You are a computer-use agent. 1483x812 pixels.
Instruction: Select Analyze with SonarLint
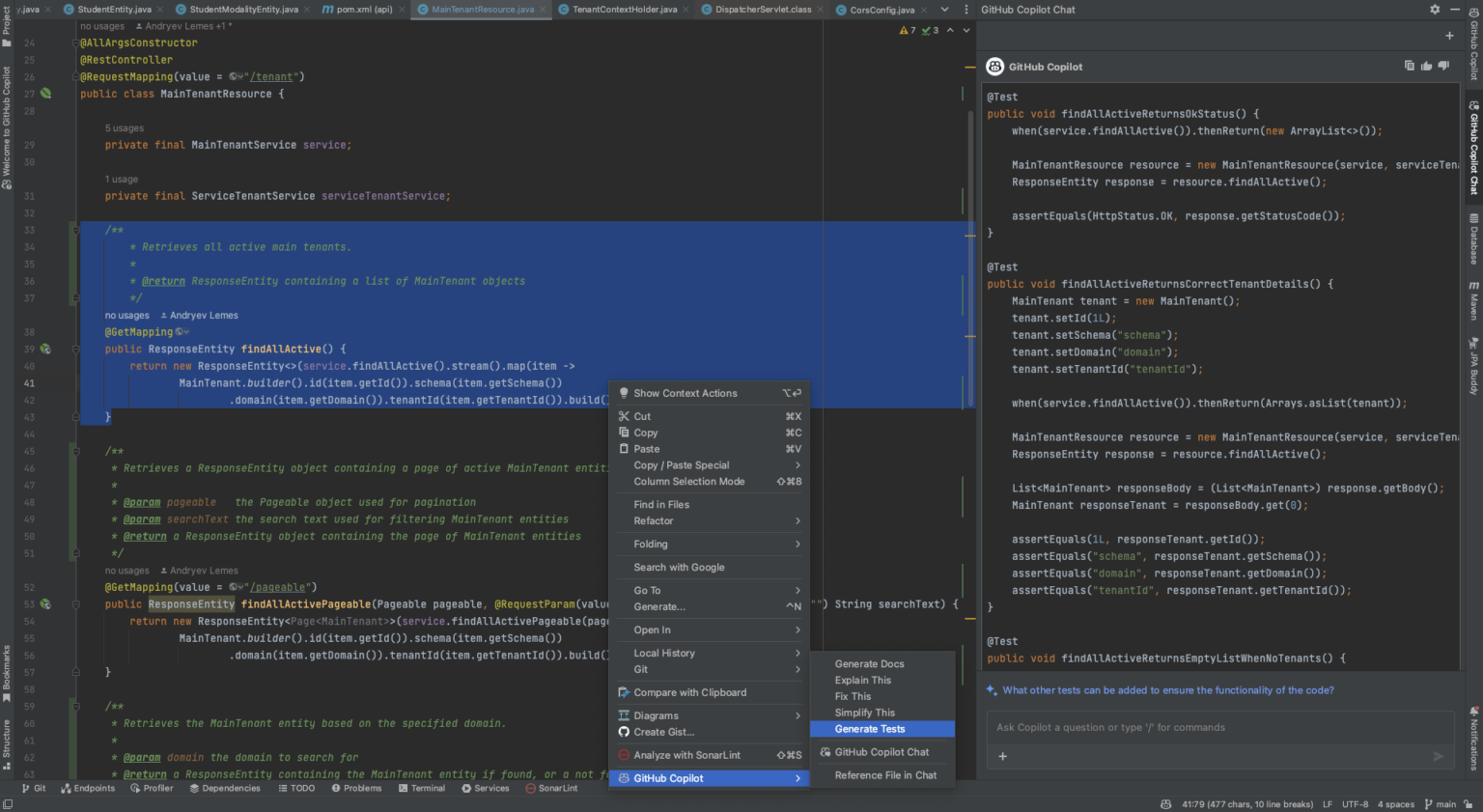click(x=710, y=755)
